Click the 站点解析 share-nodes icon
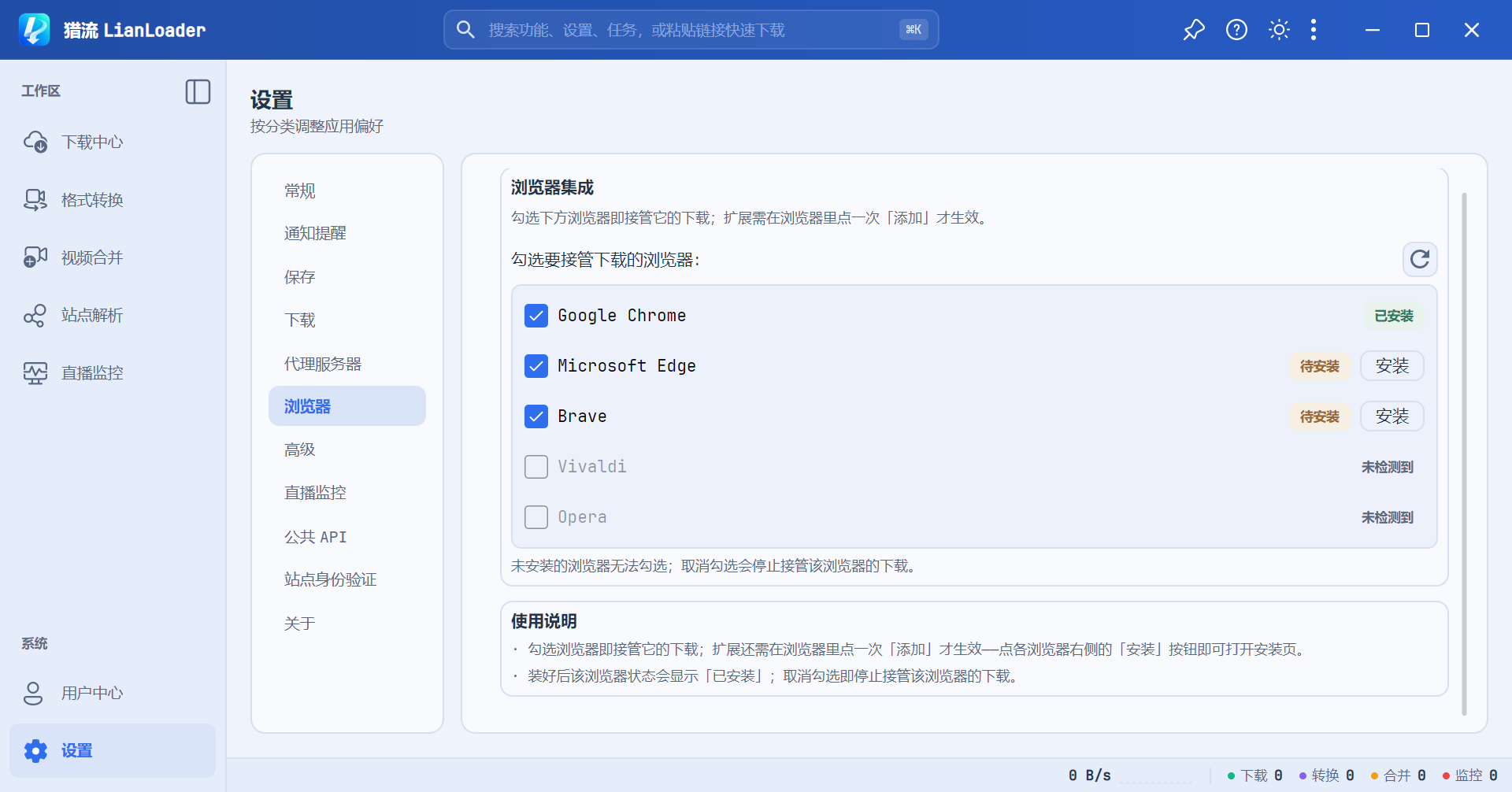Image resolution: width=1512 pixels, height=792 pixels. point(35,315)
